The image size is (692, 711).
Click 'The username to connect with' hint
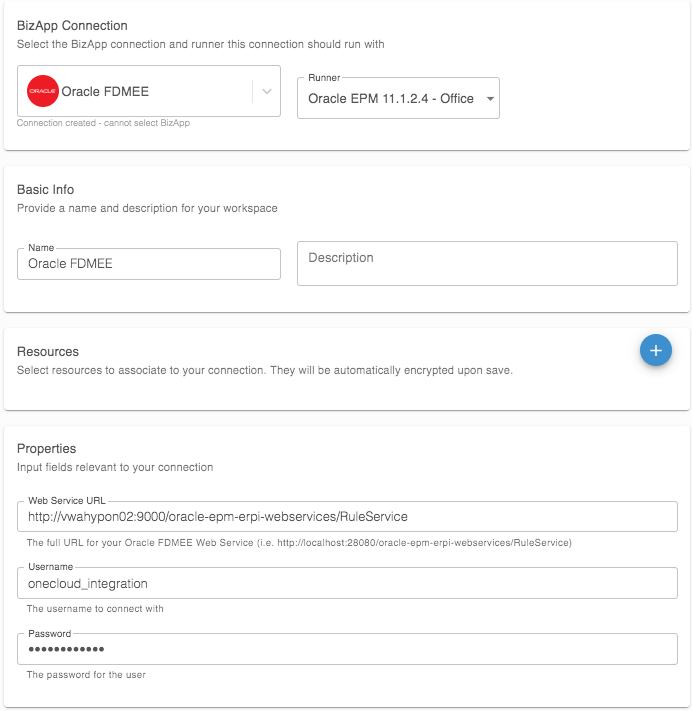(x=95, y=609)
